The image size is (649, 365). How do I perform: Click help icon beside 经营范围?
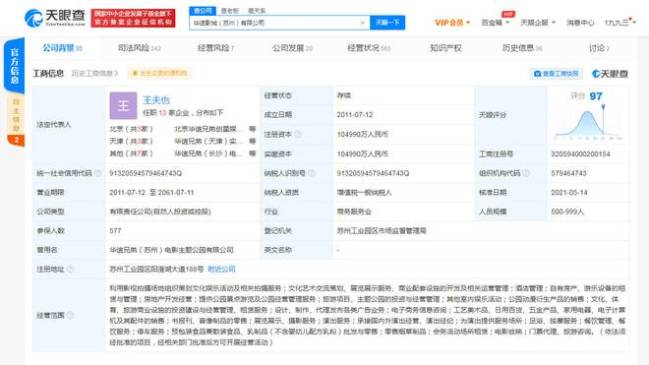(x=70, y=315)
